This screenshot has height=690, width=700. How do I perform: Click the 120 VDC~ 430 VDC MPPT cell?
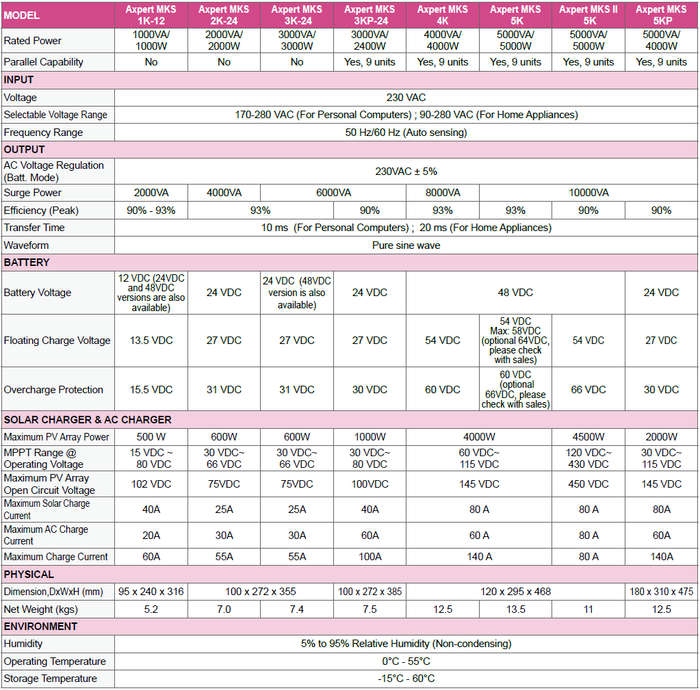tap(588, 458)
